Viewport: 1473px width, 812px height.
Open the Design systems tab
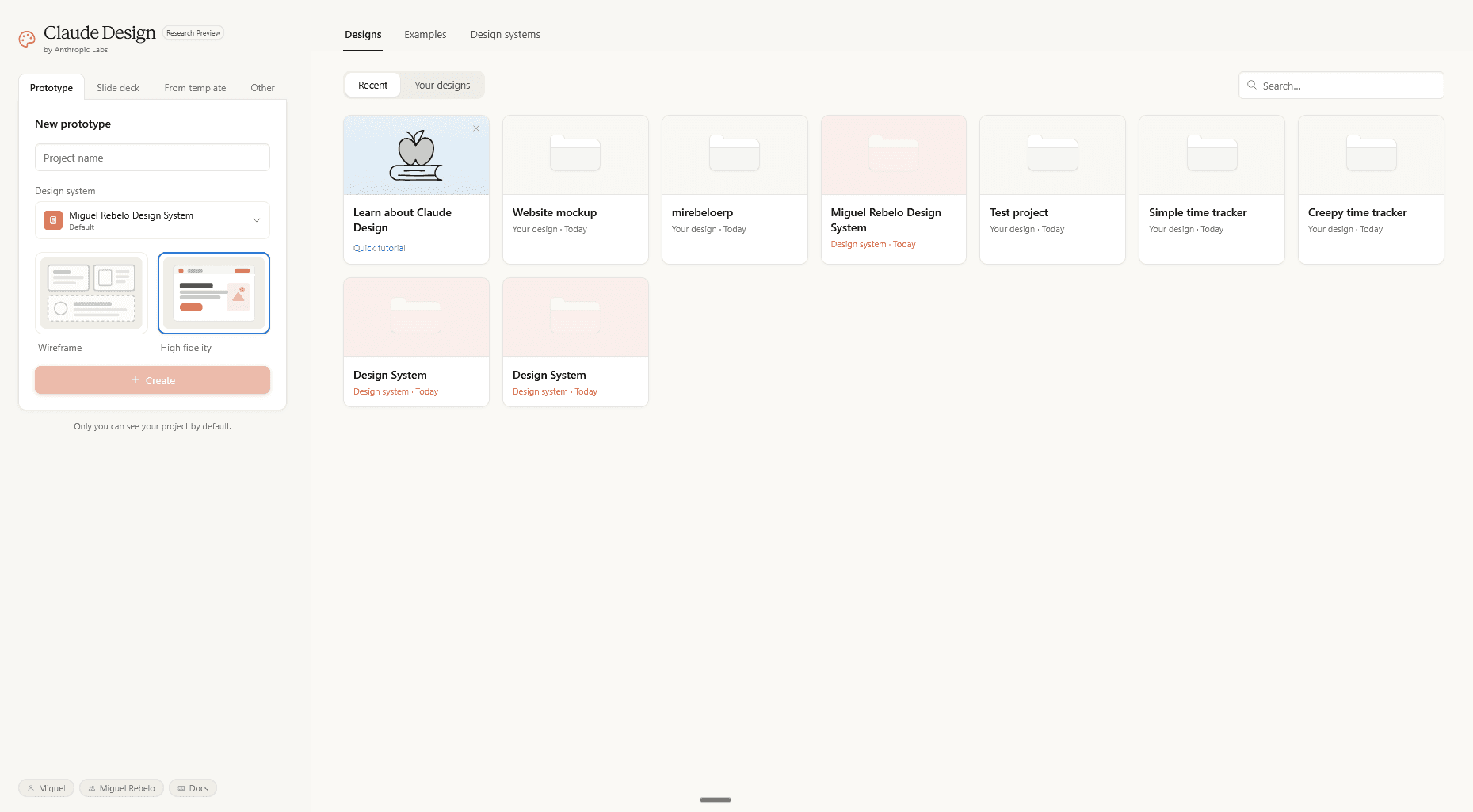coord(506,35)
